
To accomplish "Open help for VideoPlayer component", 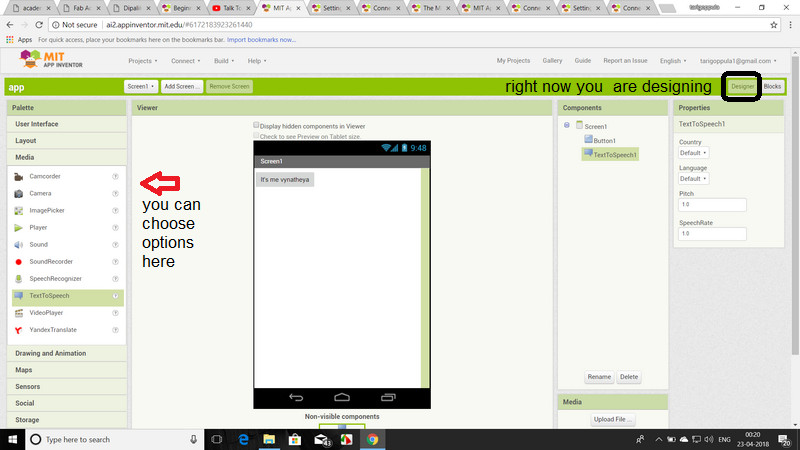I will click(x=115, y=313).
